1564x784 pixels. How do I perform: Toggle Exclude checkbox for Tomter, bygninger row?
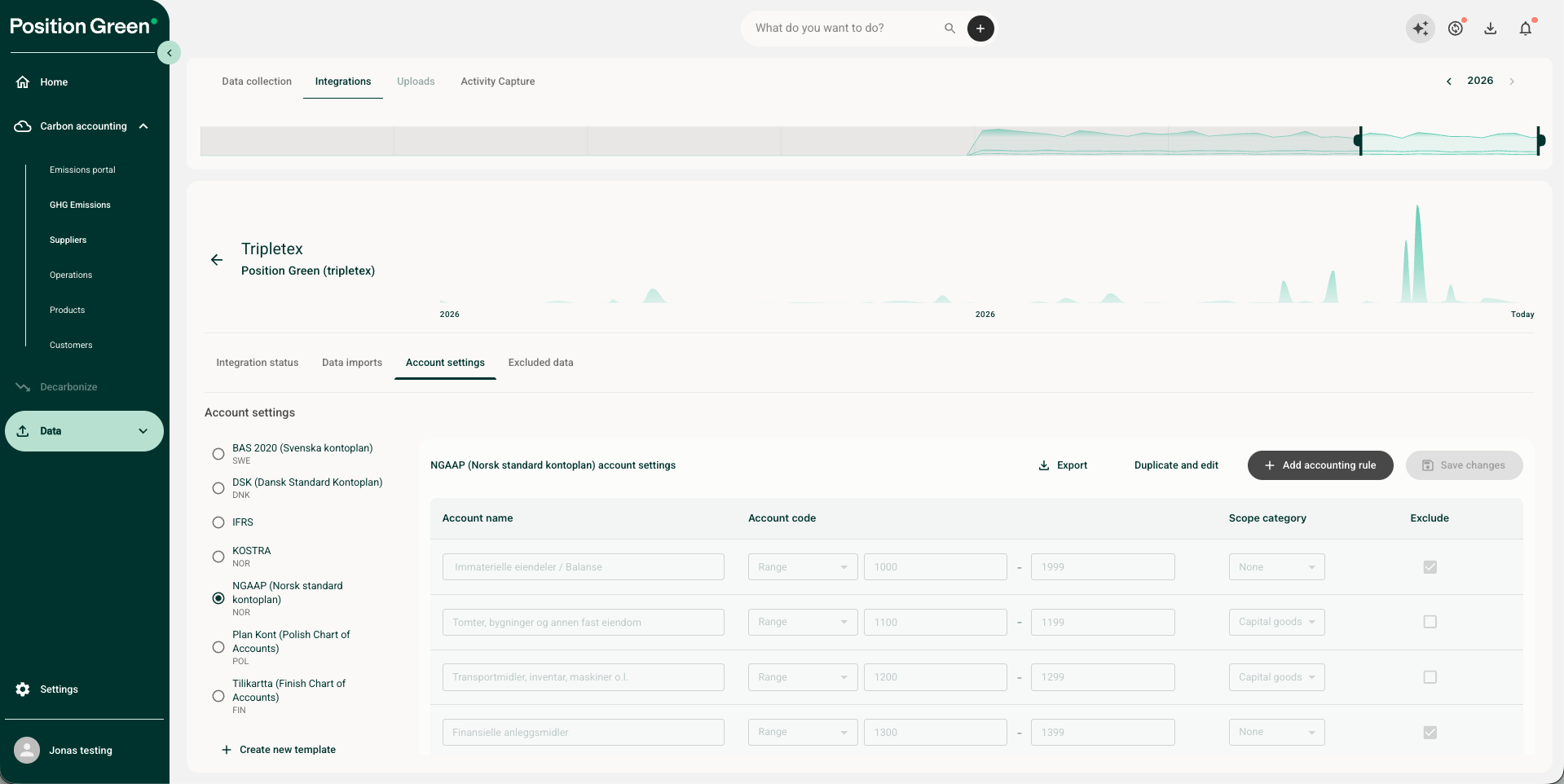tap(1430, 622)
